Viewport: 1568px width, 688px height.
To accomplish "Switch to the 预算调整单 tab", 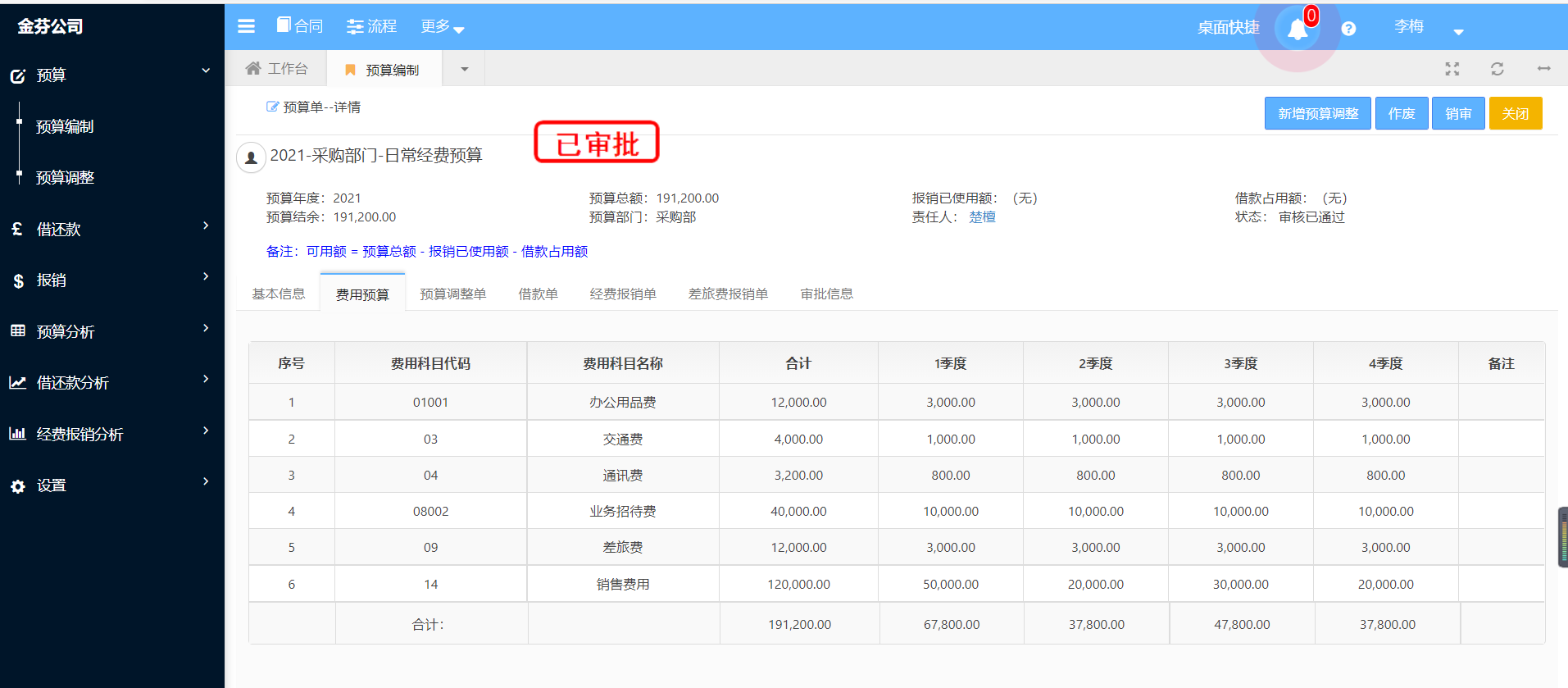I will (453, 294).
